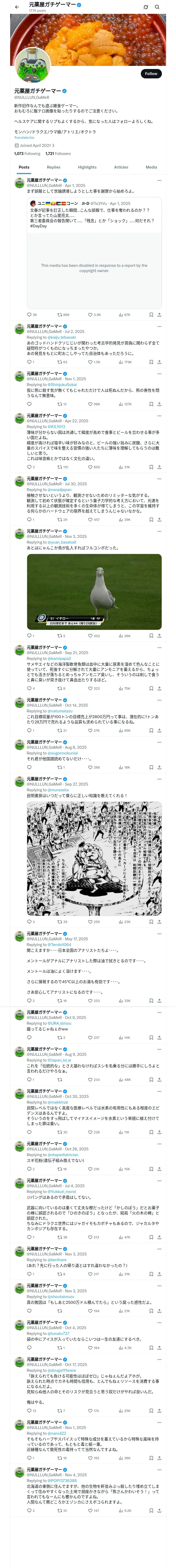
Task: Bookmark the Apr 1, 2025 post
Action: tap(151, 315)
